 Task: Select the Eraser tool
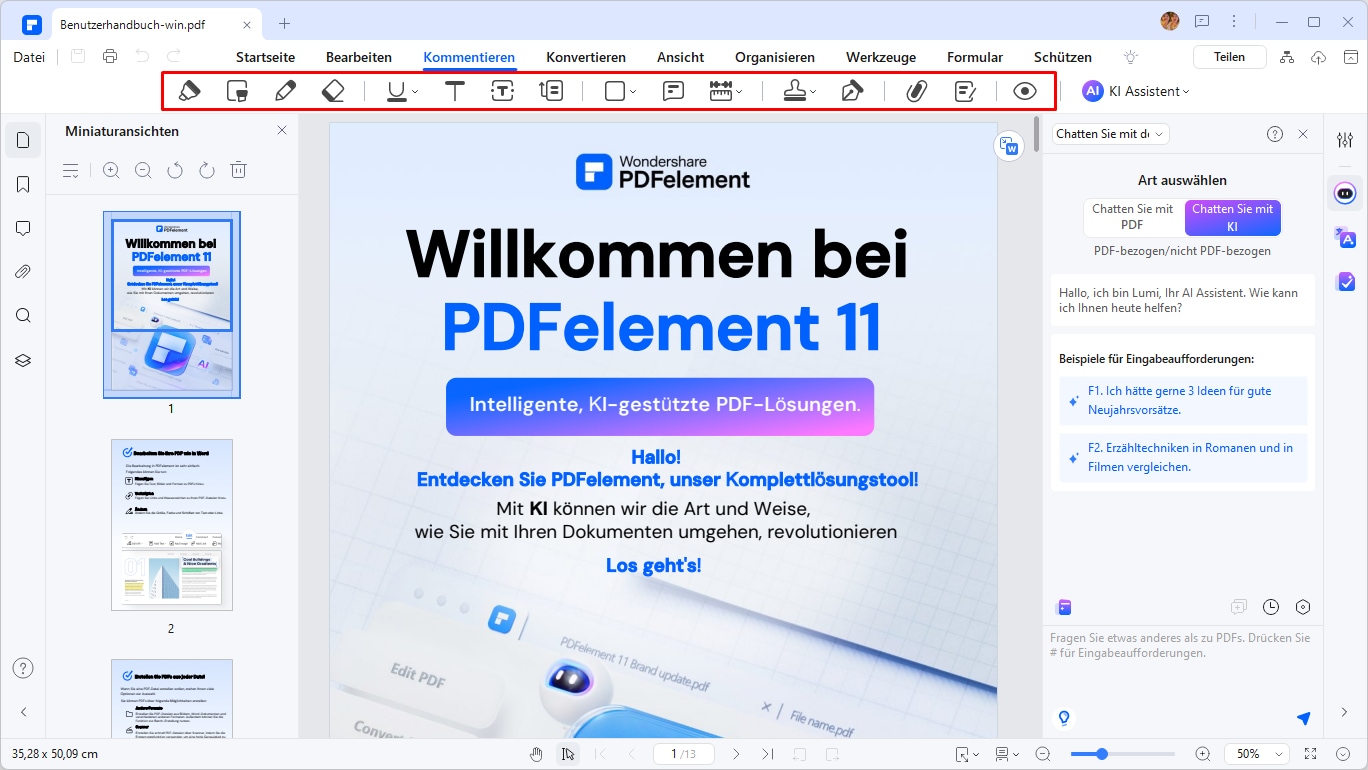click(333, 91)
